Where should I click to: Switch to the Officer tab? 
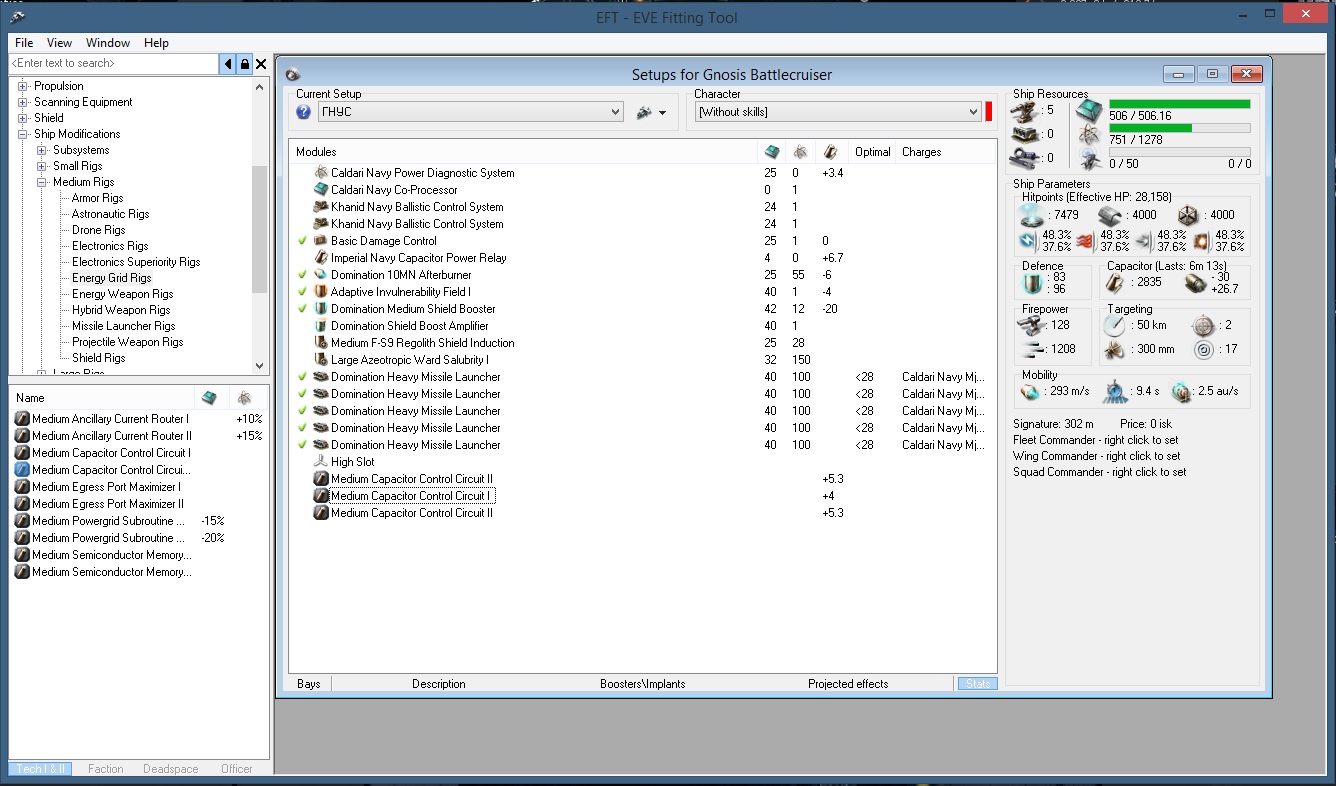[237, 769]
